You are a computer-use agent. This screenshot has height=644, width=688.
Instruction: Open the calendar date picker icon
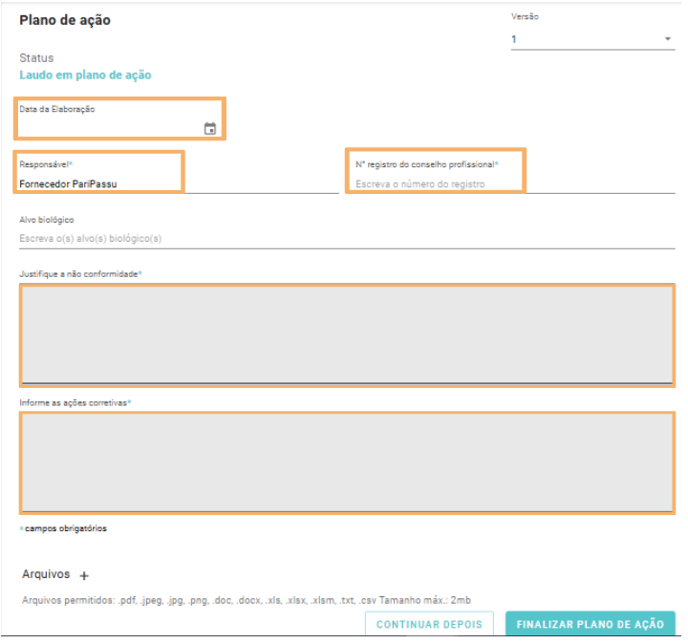(x=210, y=129)
